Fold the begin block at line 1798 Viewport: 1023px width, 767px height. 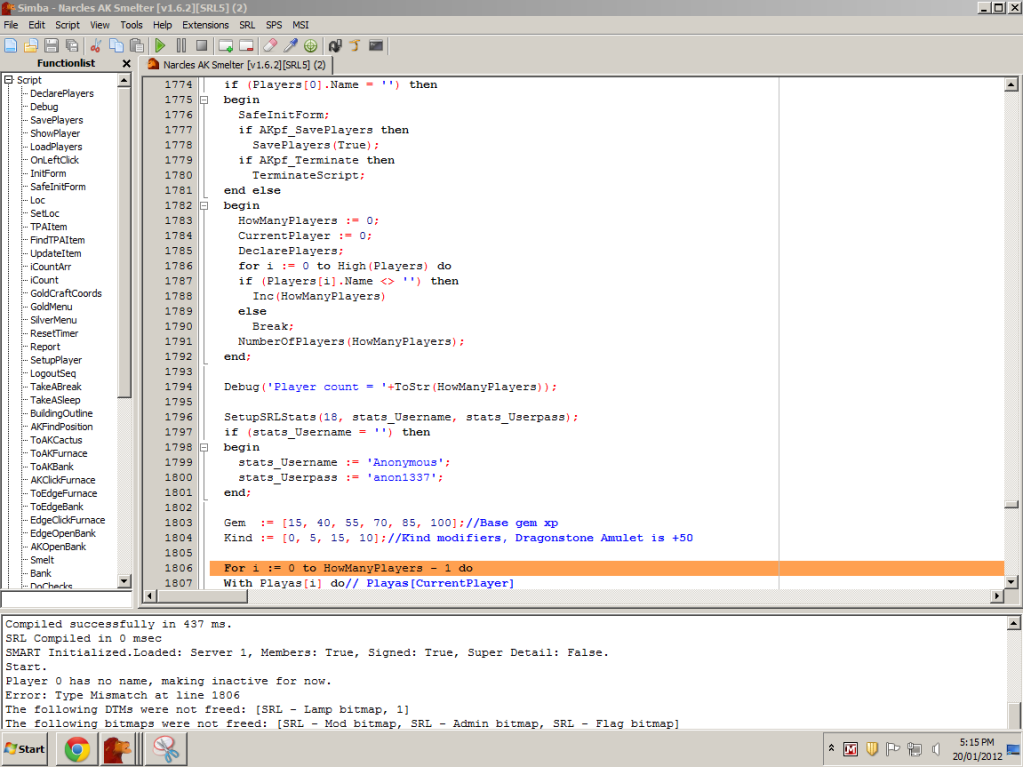pos(204,448)
